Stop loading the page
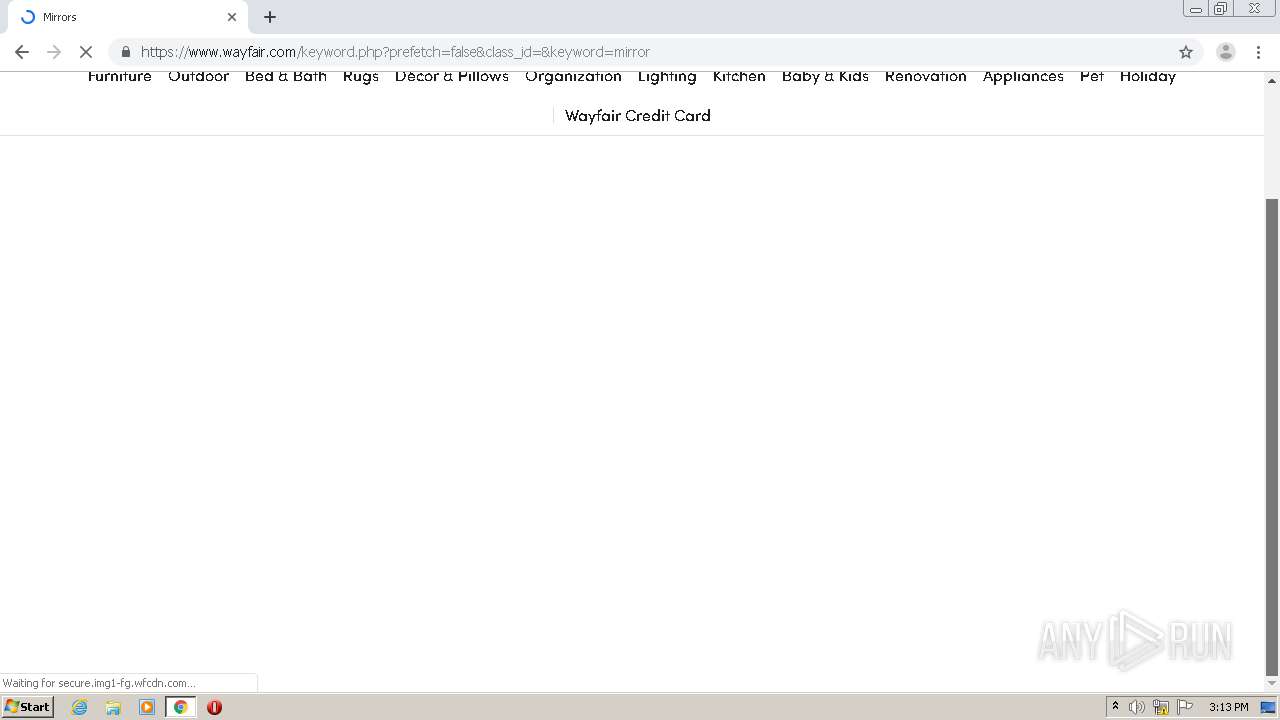The image size is (1280, 720). [x=86, y=52]
